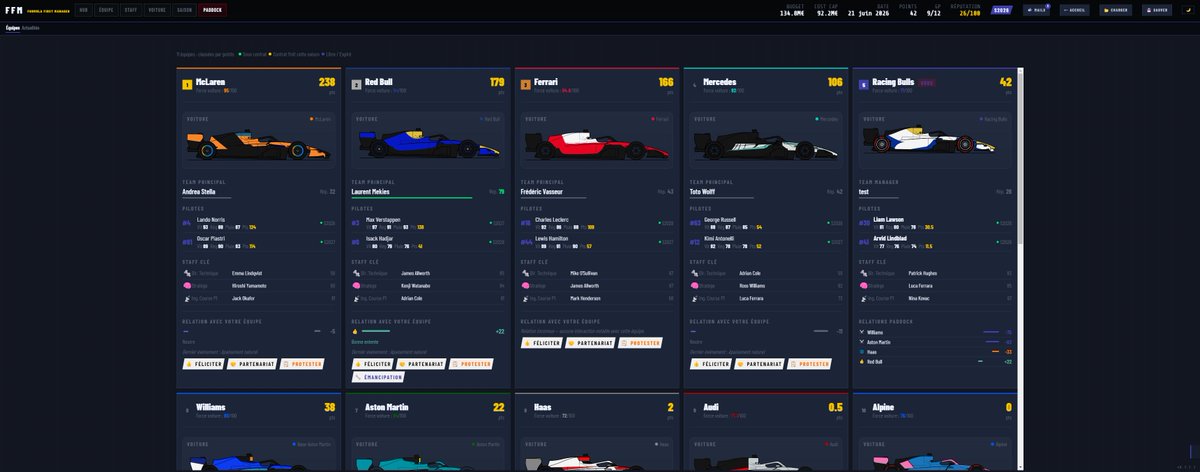The height and width of the screenshot is (472, 1200).
Task: Click PROTESTER button on Red Bull card
Action: [472, 364]
